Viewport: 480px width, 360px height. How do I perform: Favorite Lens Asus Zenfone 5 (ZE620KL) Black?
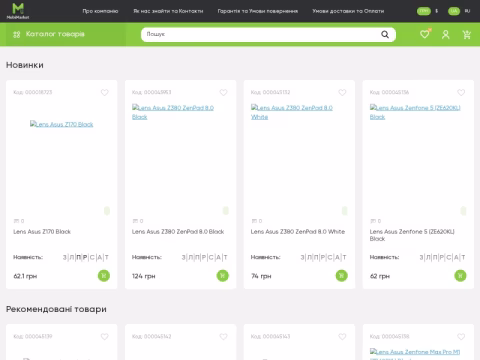[x=461, y=92]
